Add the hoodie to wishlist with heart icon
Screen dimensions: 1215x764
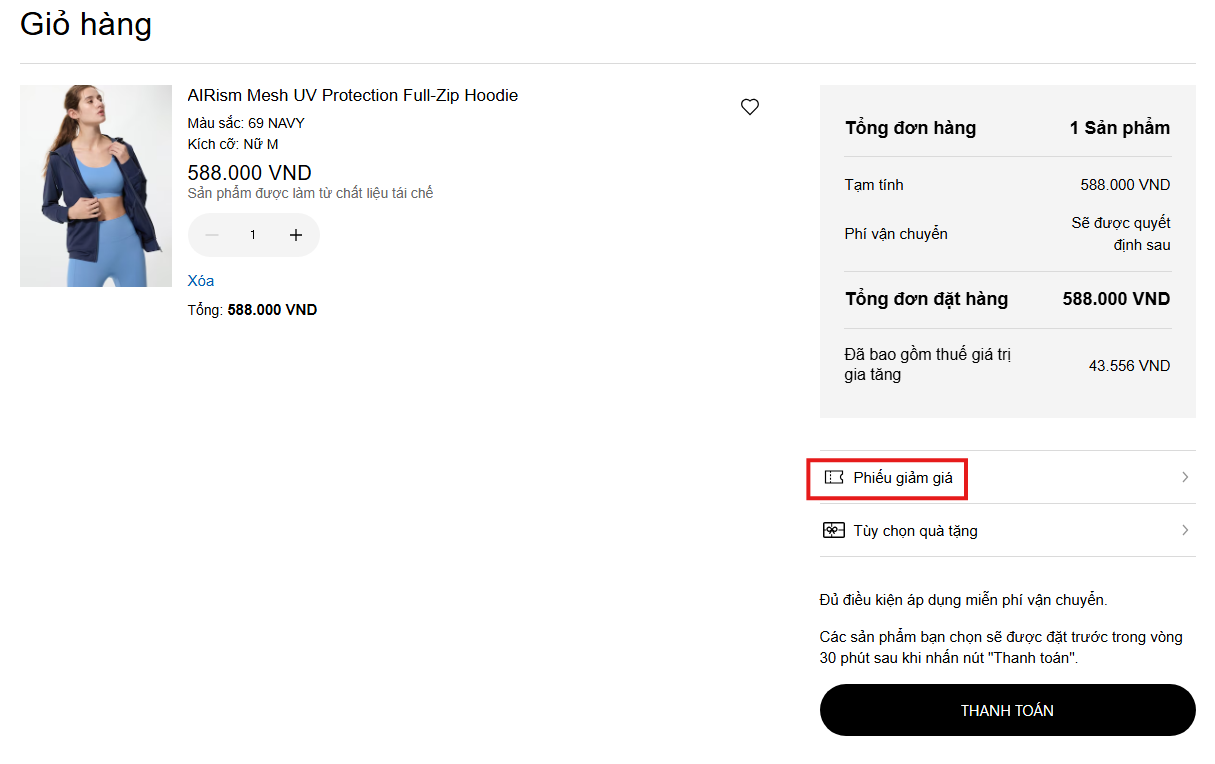(x=750, y=107)
